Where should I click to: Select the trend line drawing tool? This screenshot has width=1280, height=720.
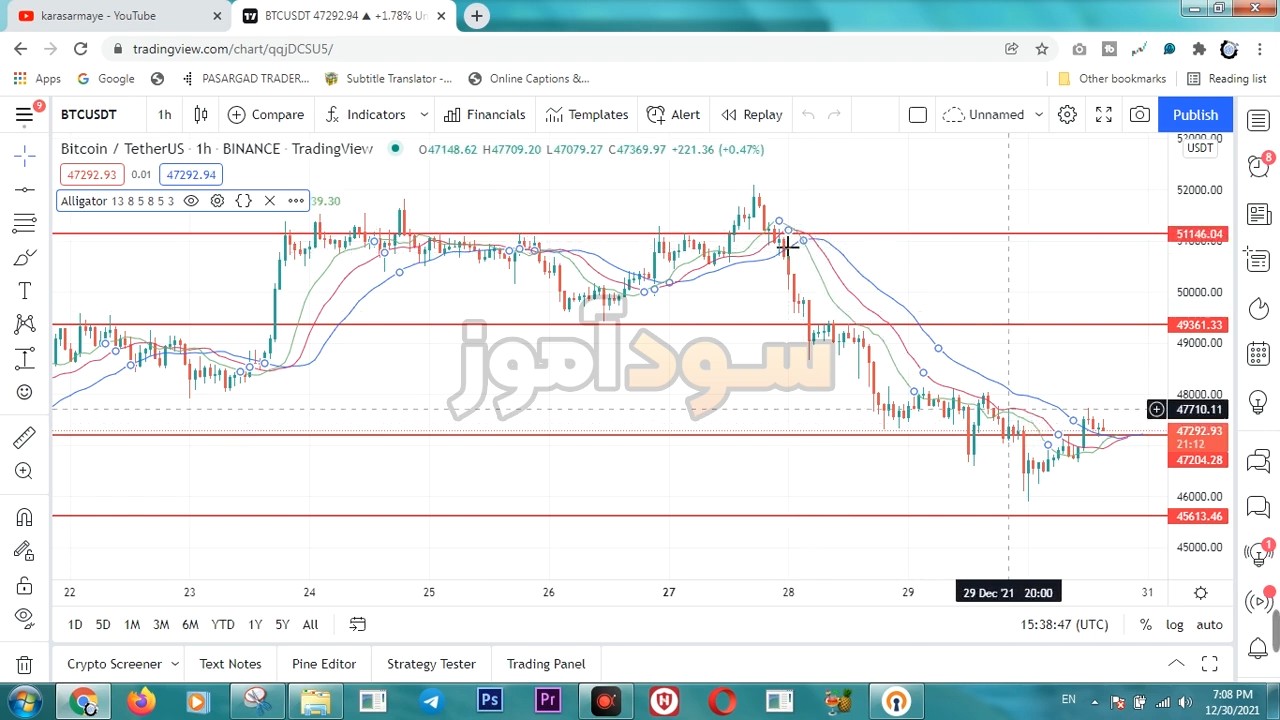[x=25, y=189]
